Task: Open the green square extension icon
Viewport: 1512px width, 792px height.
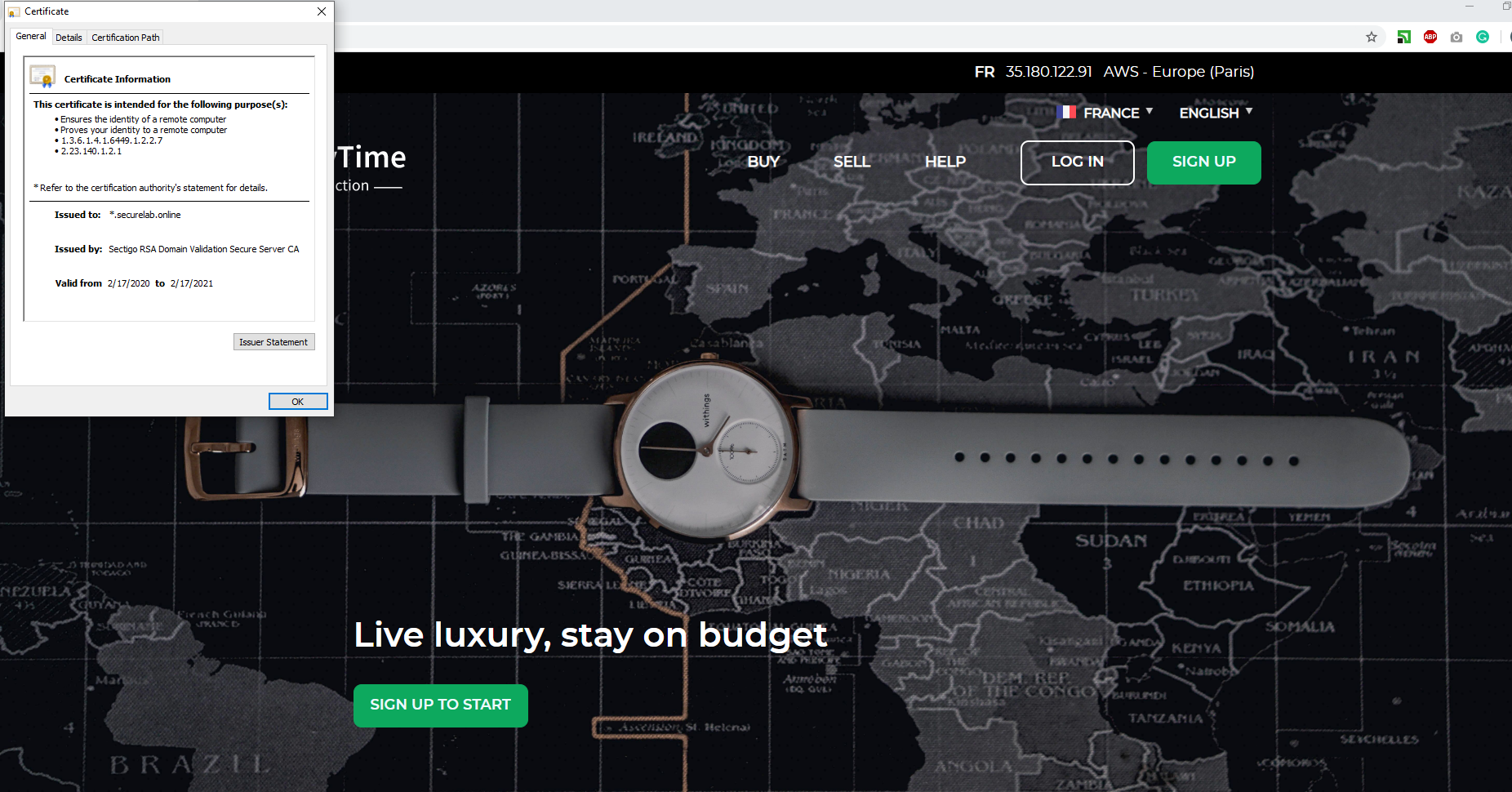Action: 1404,37
